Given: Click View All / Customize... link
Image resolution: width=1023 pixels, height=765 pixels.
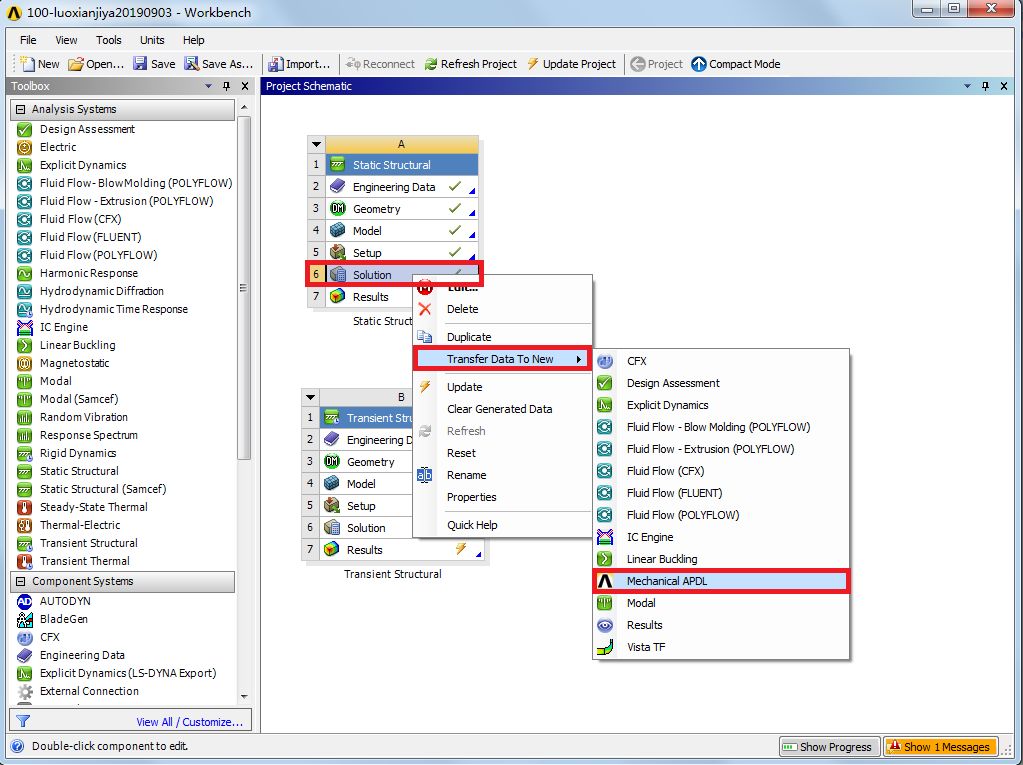Looking at the screenshot, I should pos(189,722).
